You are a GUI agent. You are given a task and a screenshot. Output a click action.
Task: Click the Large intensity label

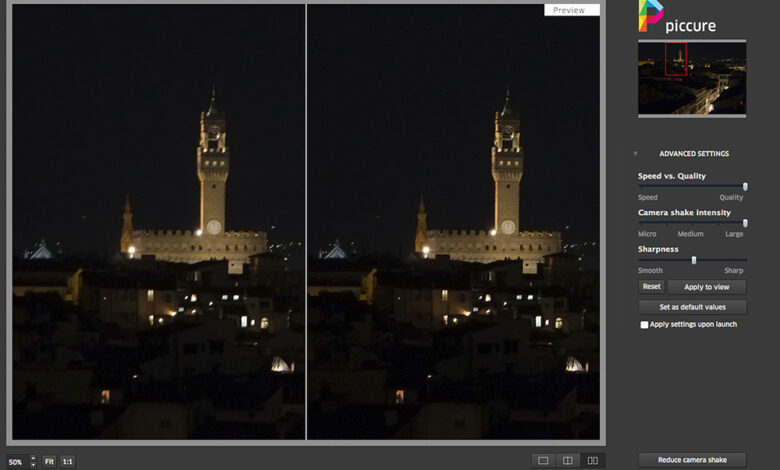tap(734, 234)
